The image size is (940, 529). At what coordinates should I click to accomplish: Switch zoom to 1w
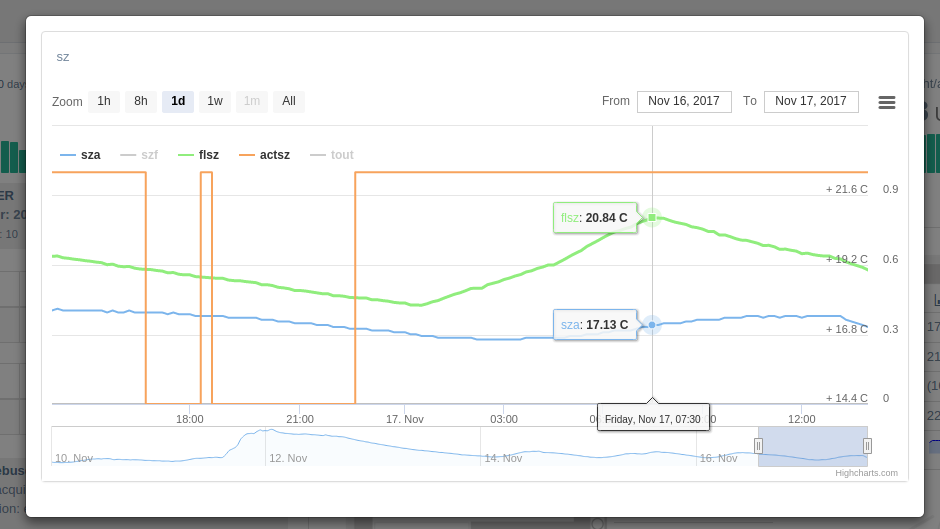tap(215, 101)
